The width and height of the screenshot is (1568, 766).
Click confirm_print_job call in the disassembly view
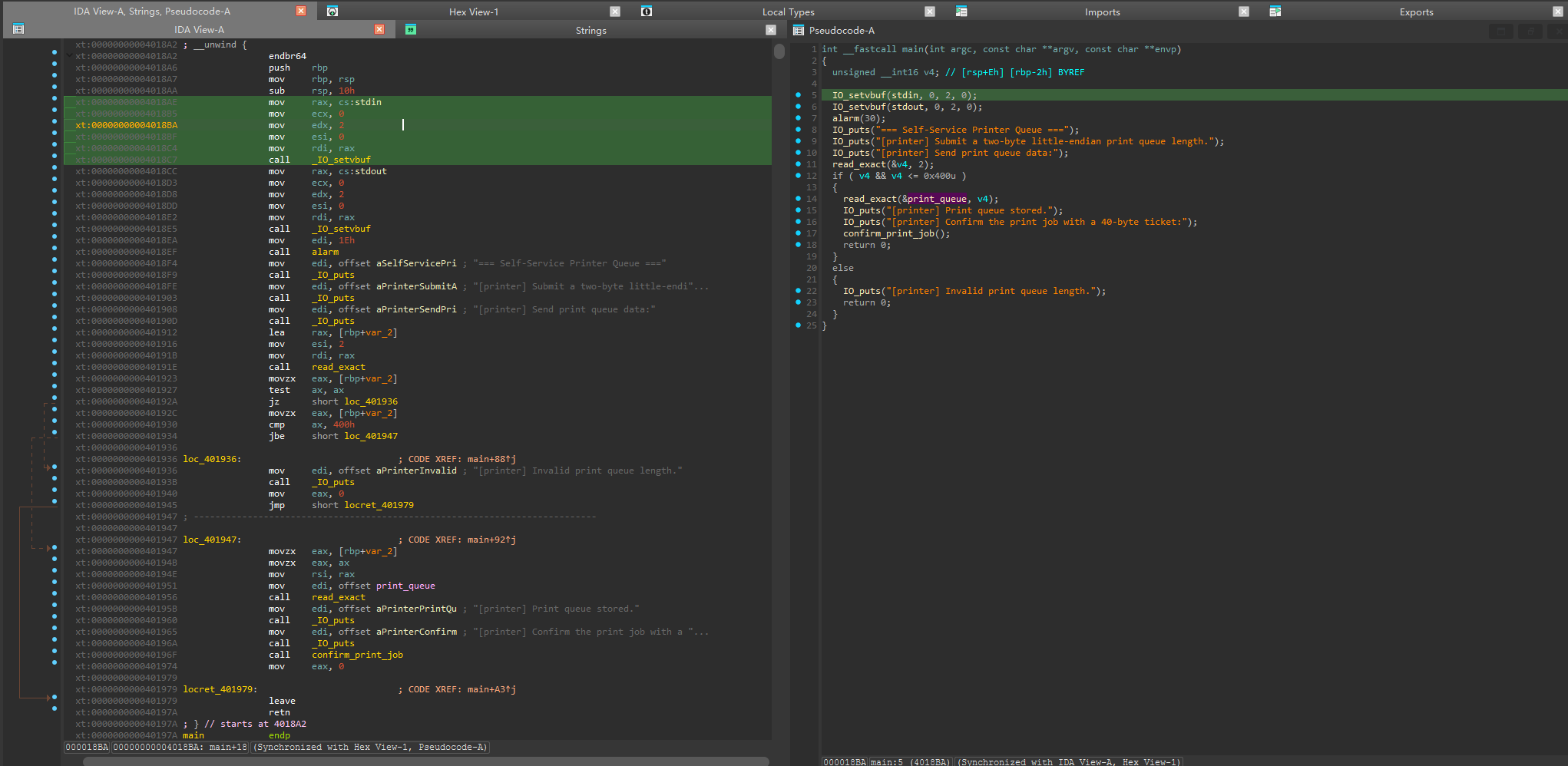point(357,655)
